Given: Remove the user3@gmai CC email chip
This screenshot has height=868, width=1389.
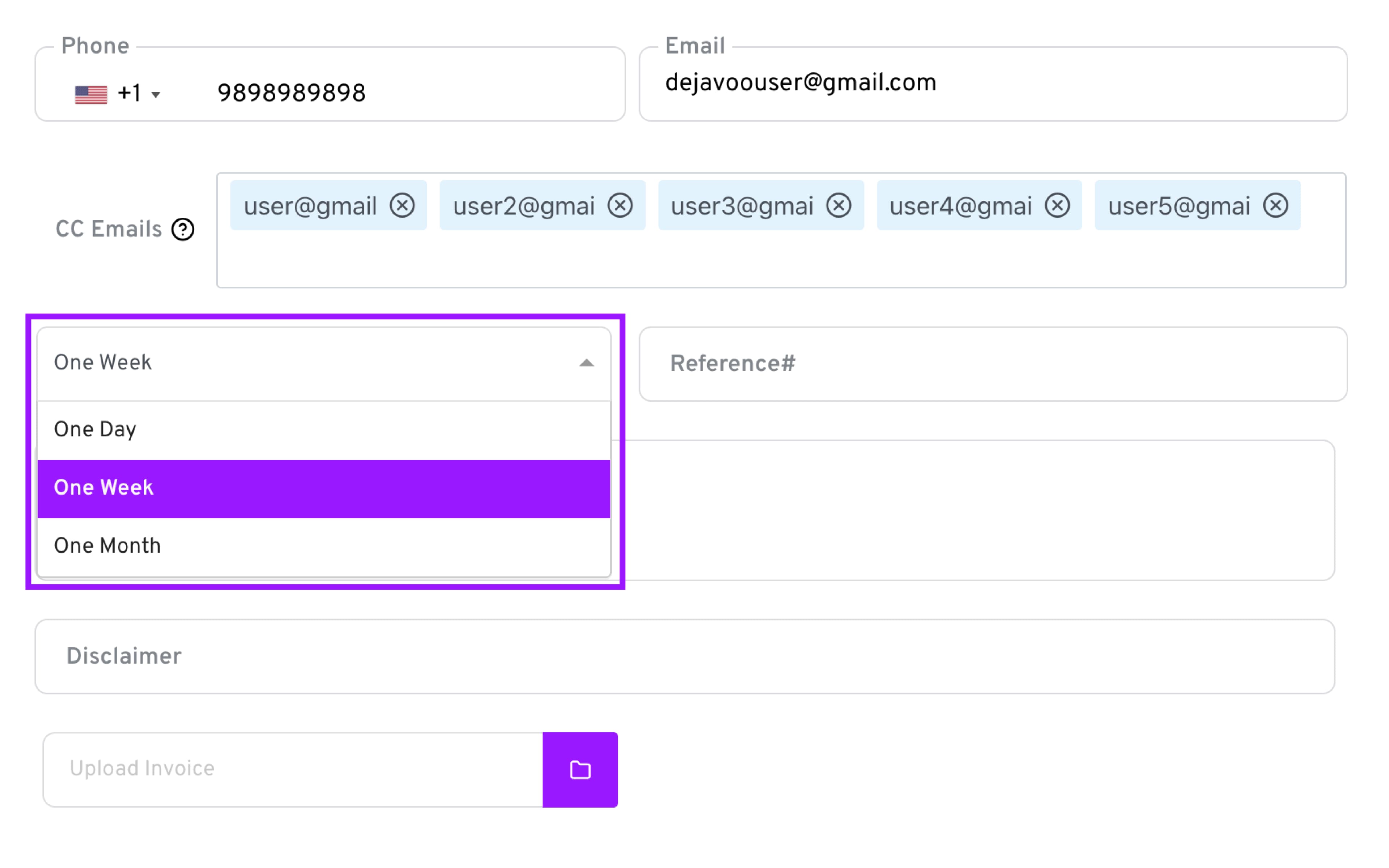Looking at the screenshot, I should coord(838,205).
